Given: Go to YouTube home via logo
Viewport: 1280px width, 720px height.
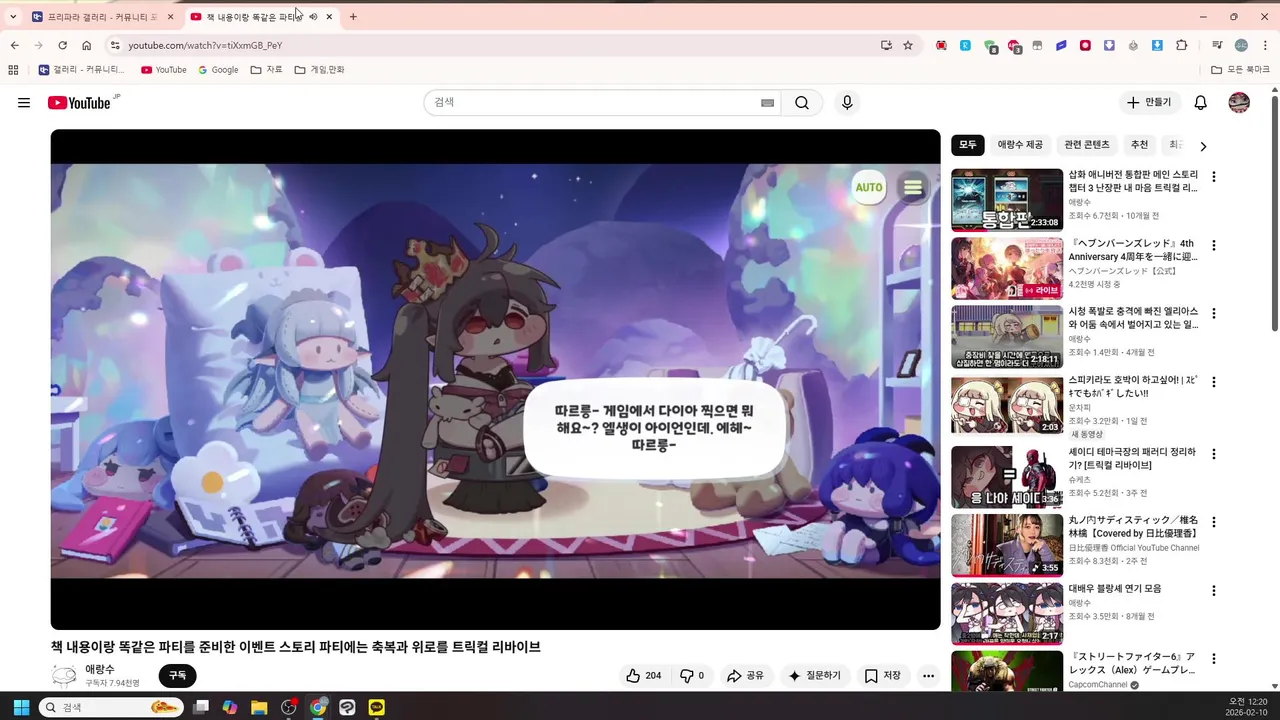Looking at the screenshot, I should [x=79, y=103].
